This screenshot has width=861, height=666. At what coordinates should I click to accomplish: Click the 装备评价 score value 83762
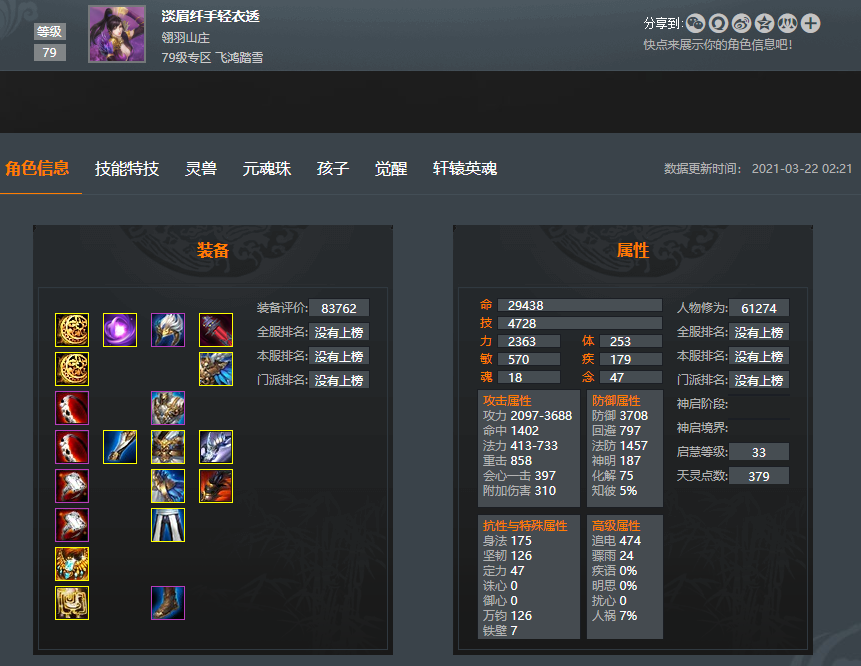[339, 308]
